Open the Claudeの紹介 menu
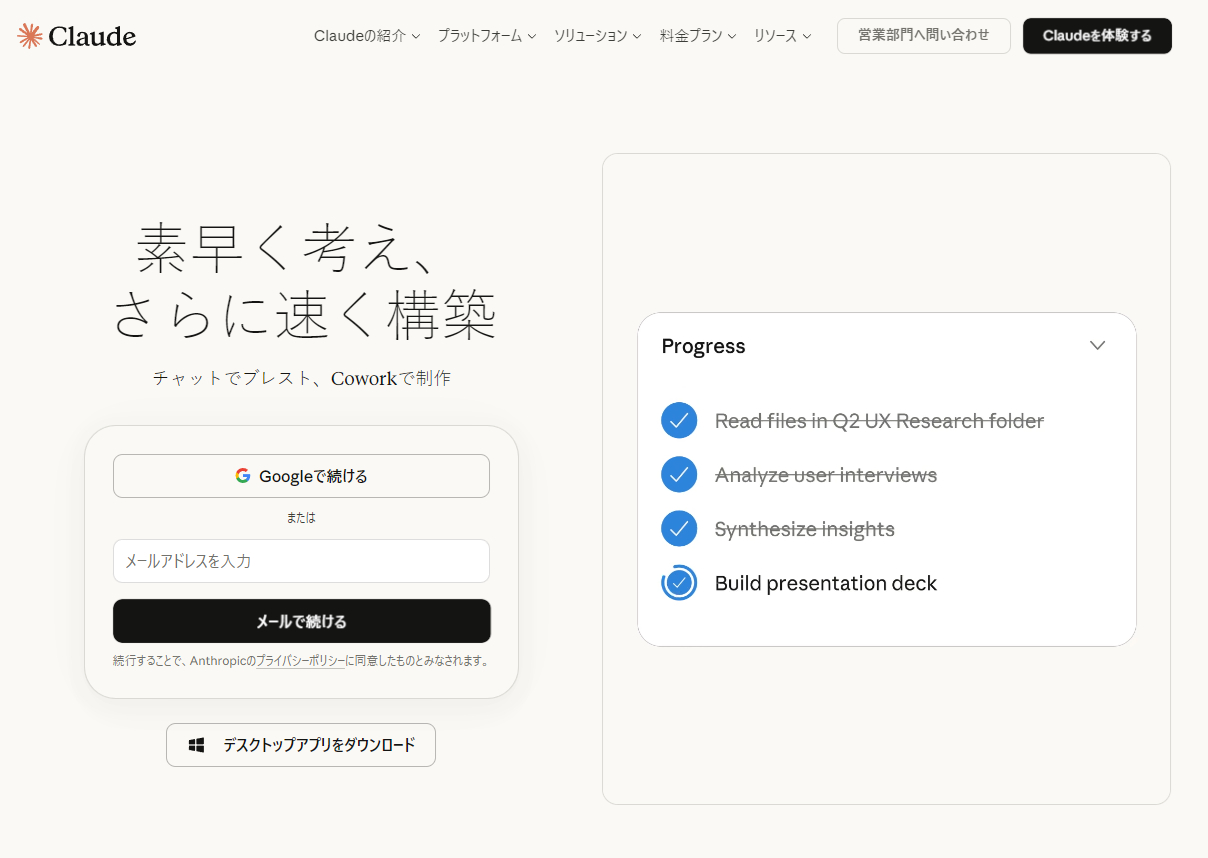The image size is (1208, 858). pyautogui.click(x=367, y=36)
